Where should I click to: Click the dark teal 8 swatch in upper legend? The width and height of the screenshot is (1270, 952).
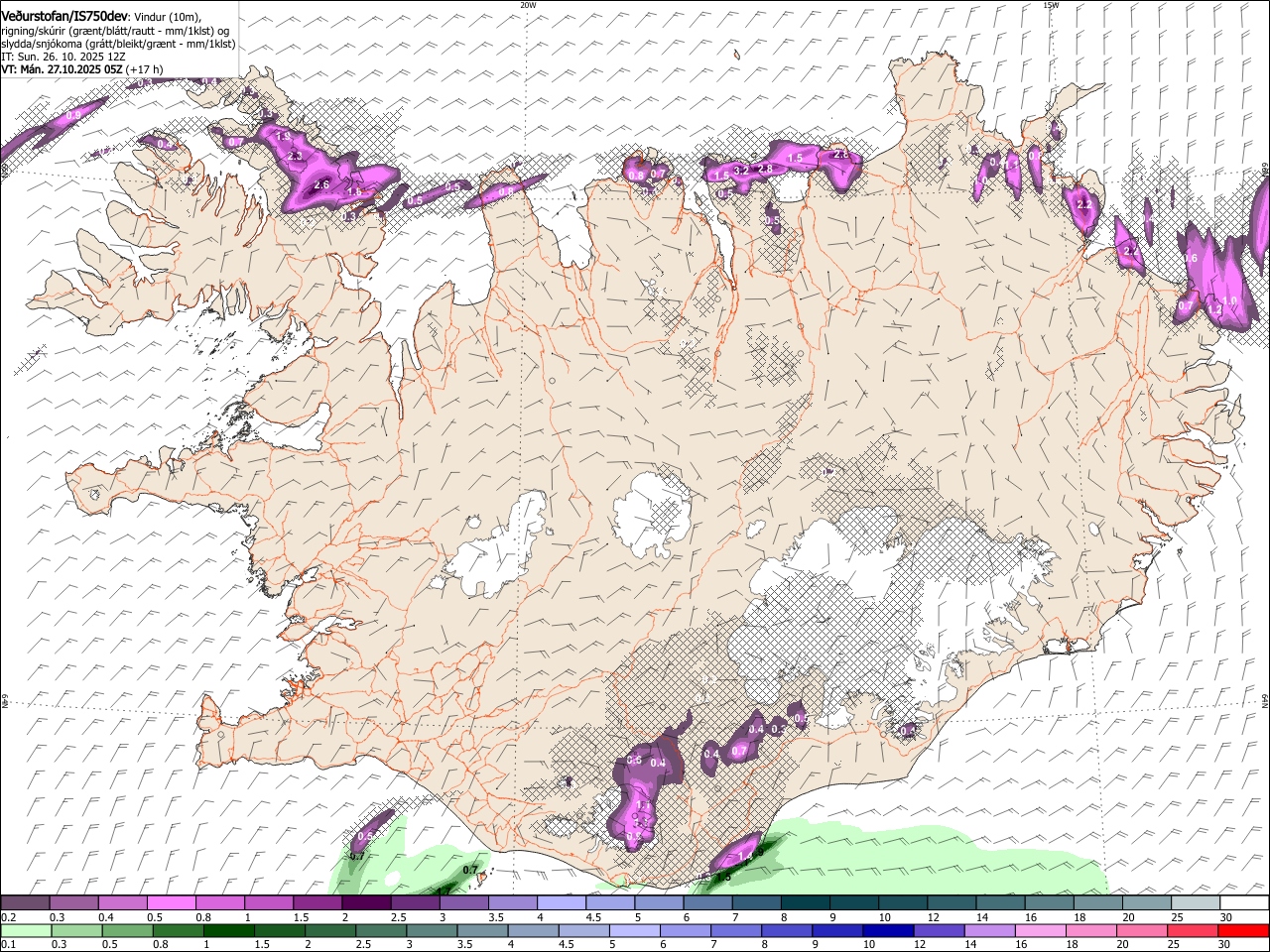point(805,903)
